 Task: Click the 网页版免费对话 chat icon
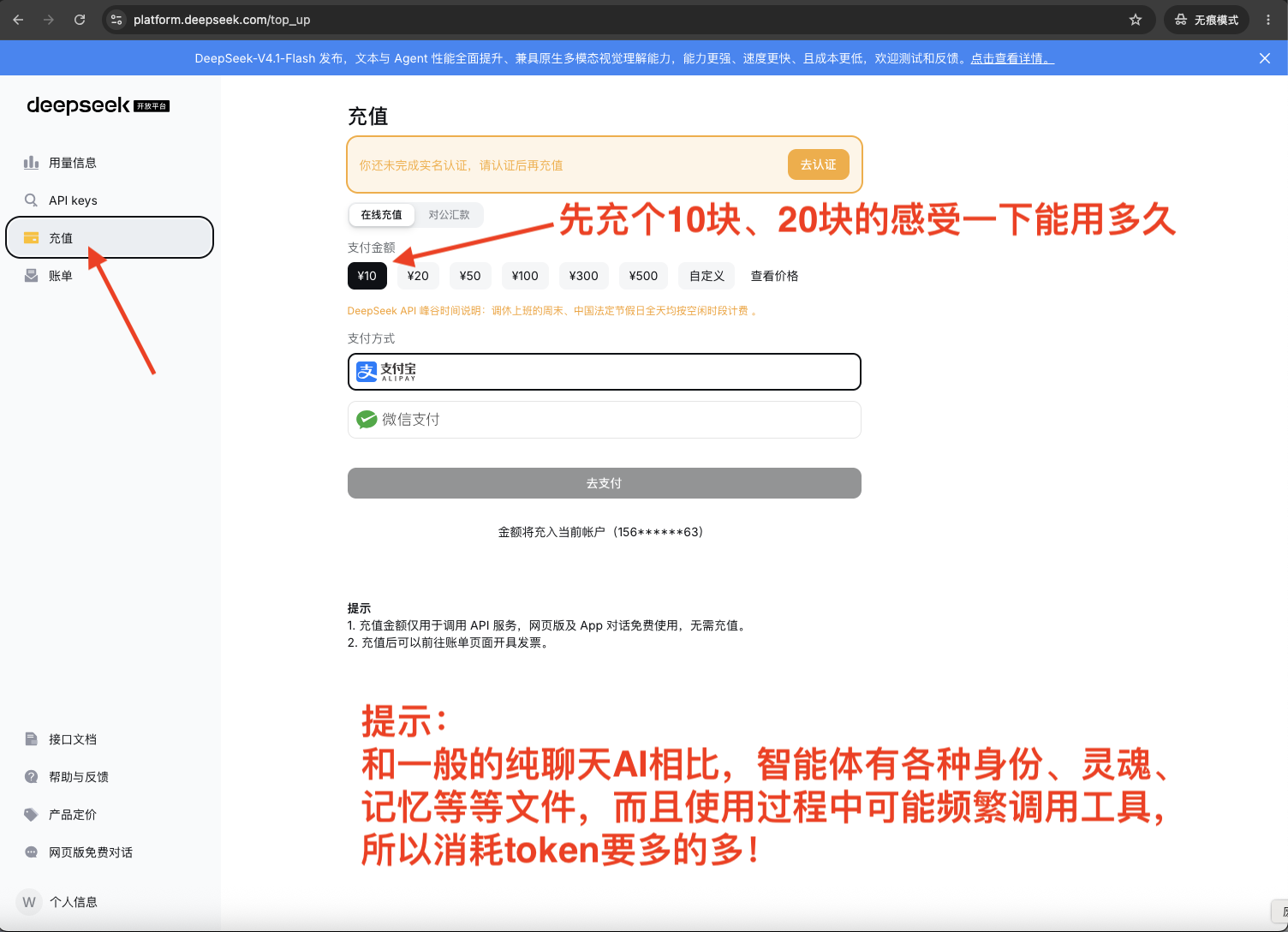(x=32, y=852)
